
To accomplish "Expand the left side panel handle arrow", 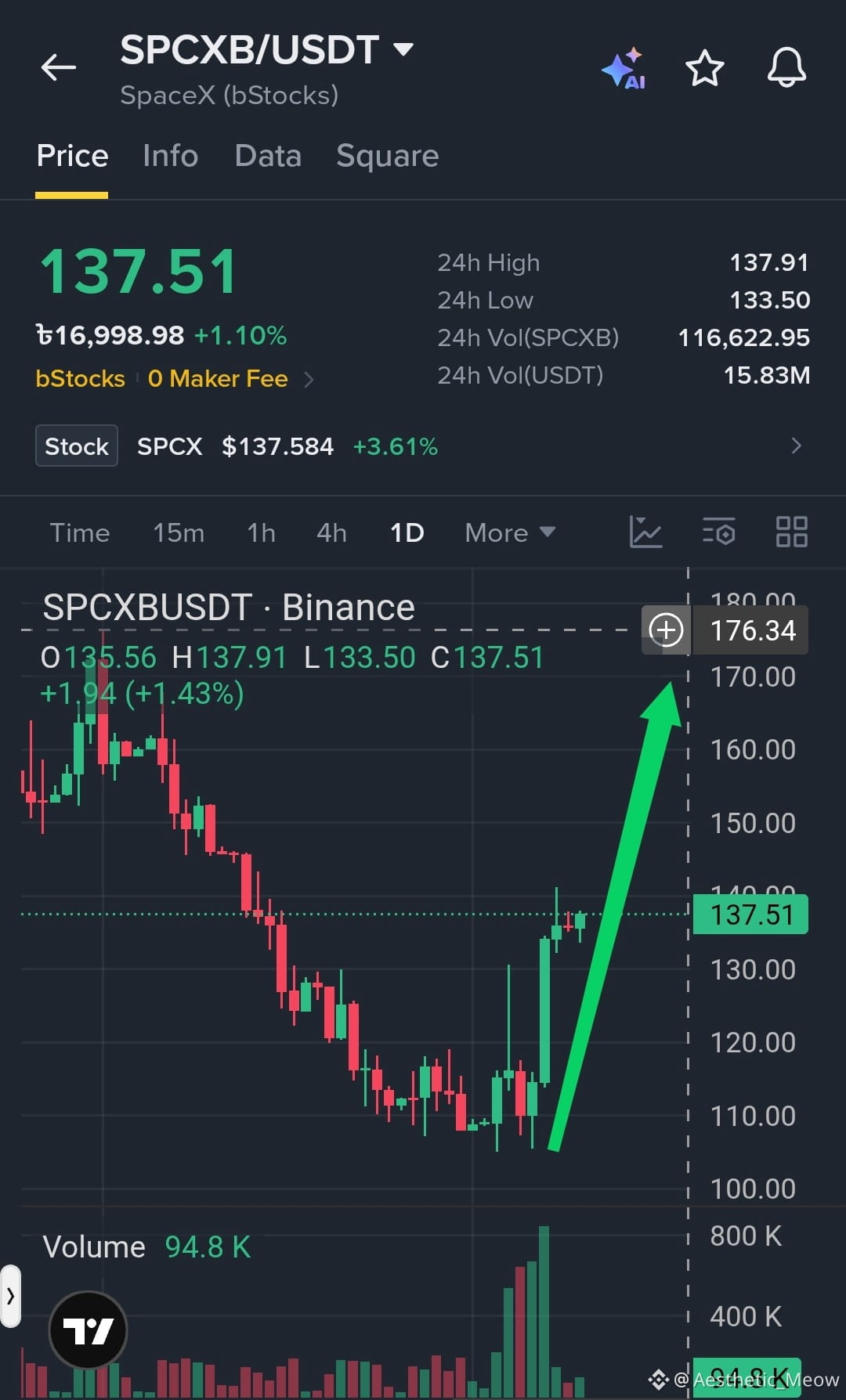I will tap(10, 1296).
